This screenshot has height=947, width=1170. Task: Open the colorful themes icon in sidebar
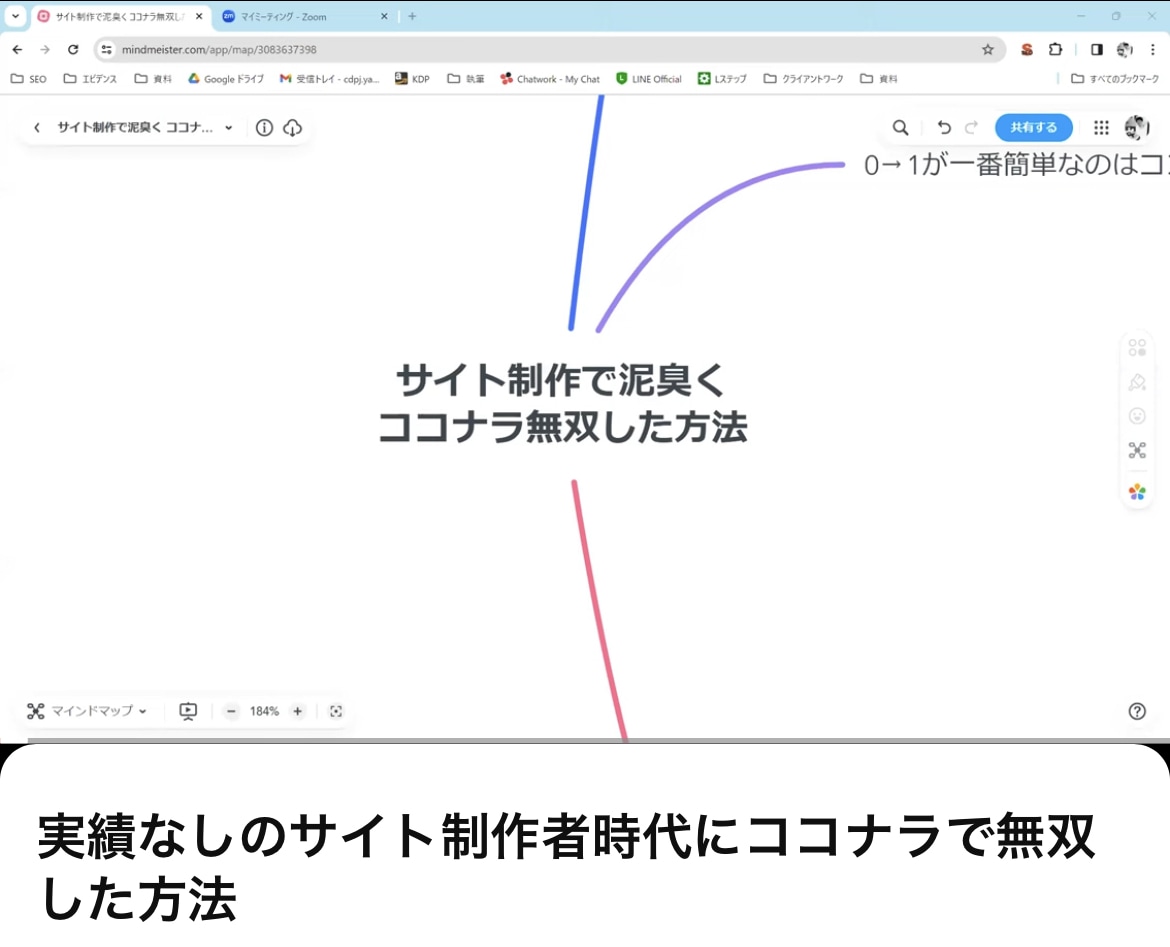1137,492
